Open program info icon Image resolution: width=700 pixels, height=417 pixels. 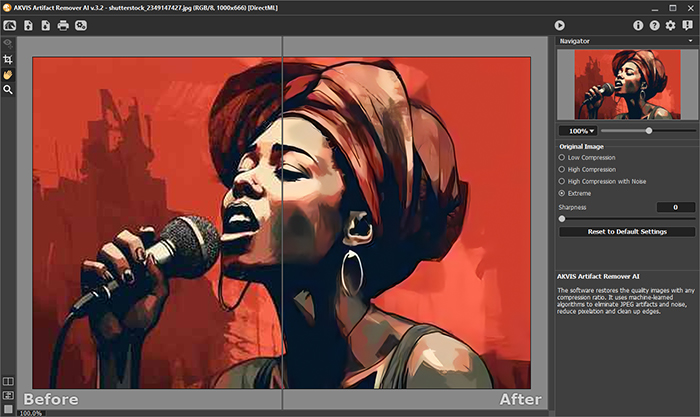click(x=639, y=25)
